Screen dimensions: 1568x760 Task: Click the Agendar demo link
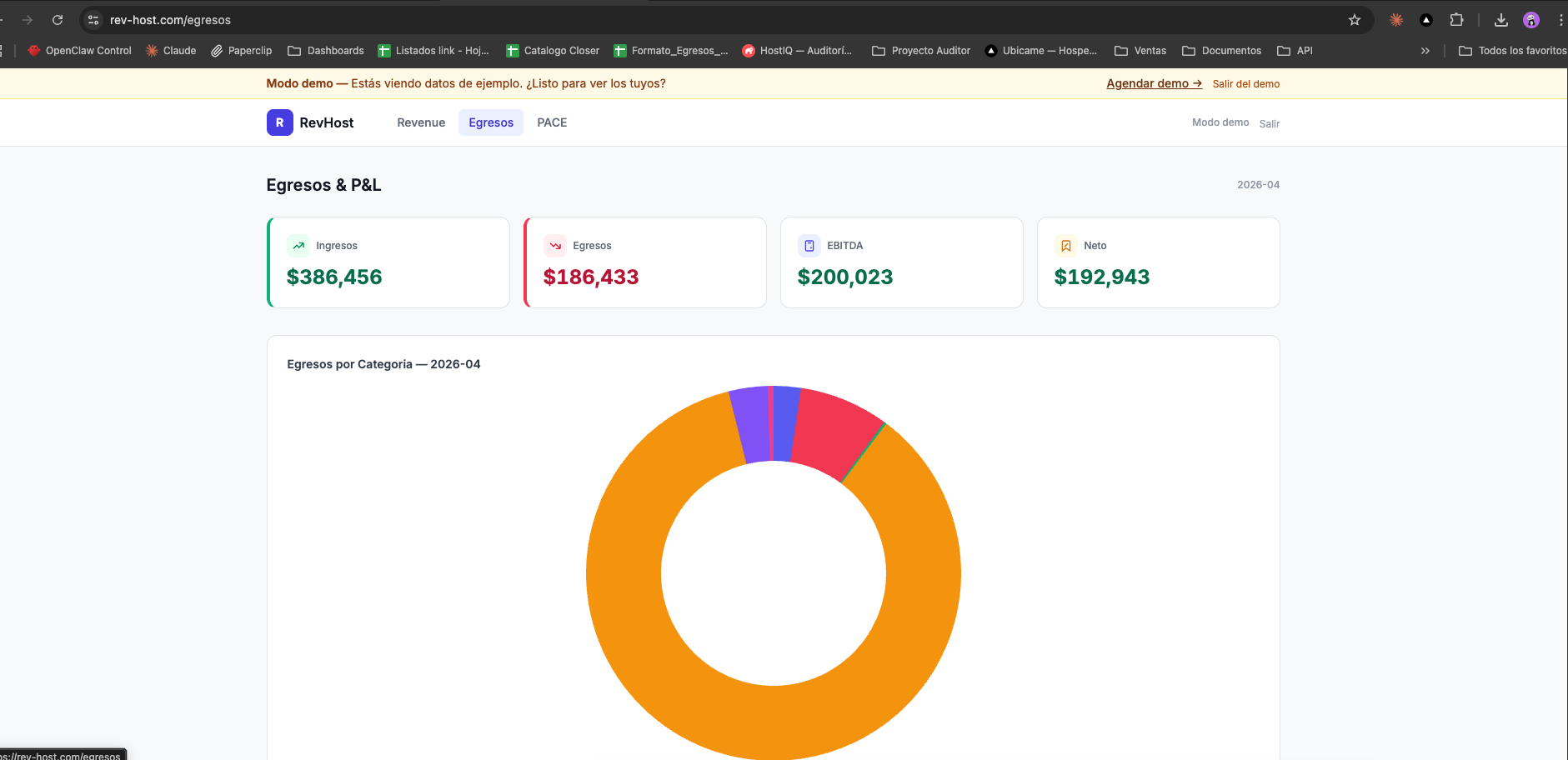[1154, 83]
